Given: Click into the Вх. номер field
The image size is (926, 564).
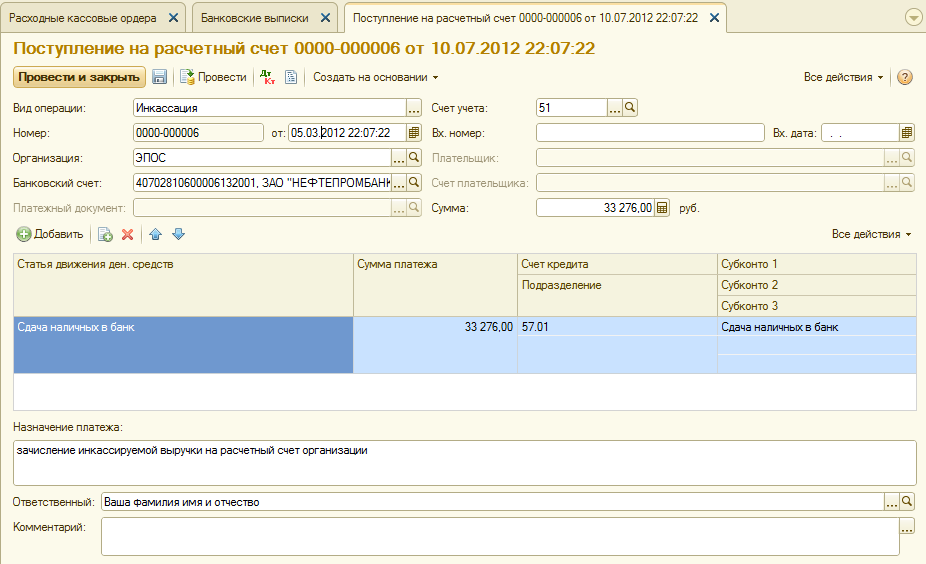Looking at the screenshot, I should point(650,133).
